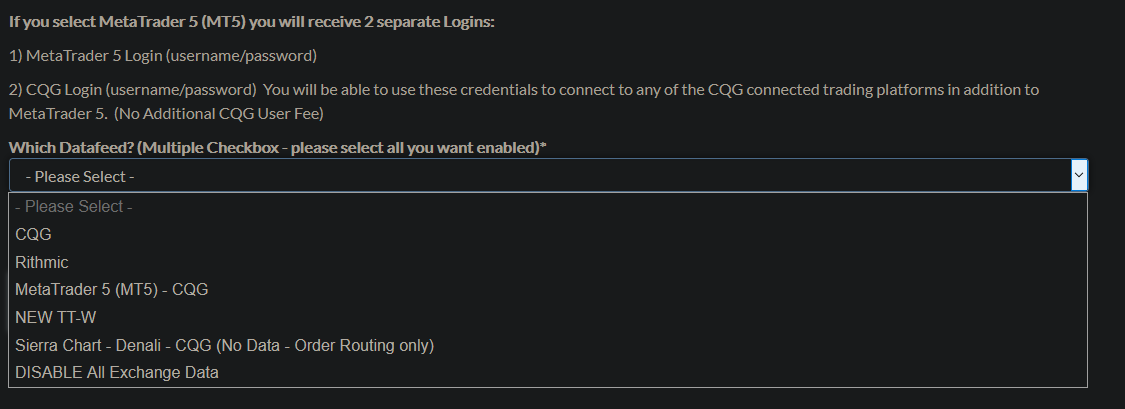The height and width of the screenshot is (409, 1125).
Task: Click the '1) MetaTrader 5 Login' line
Action: (x=163, y=55)
